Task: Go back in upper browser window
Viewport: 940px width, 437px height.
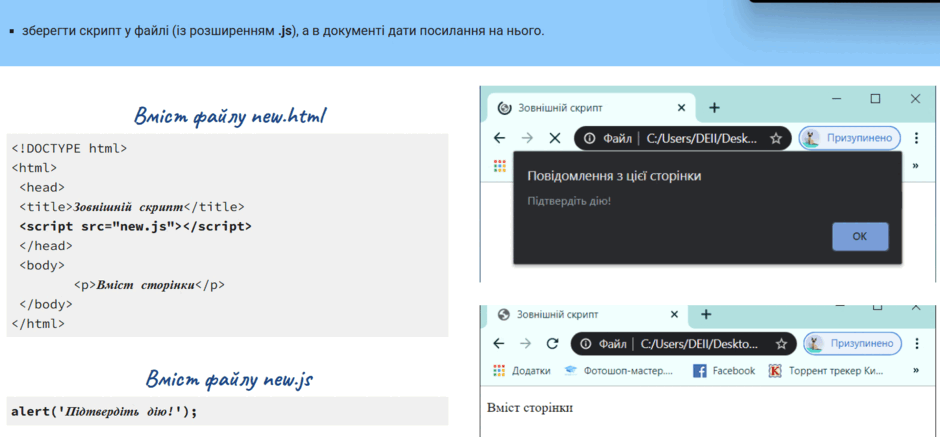Action: [499, 138]
